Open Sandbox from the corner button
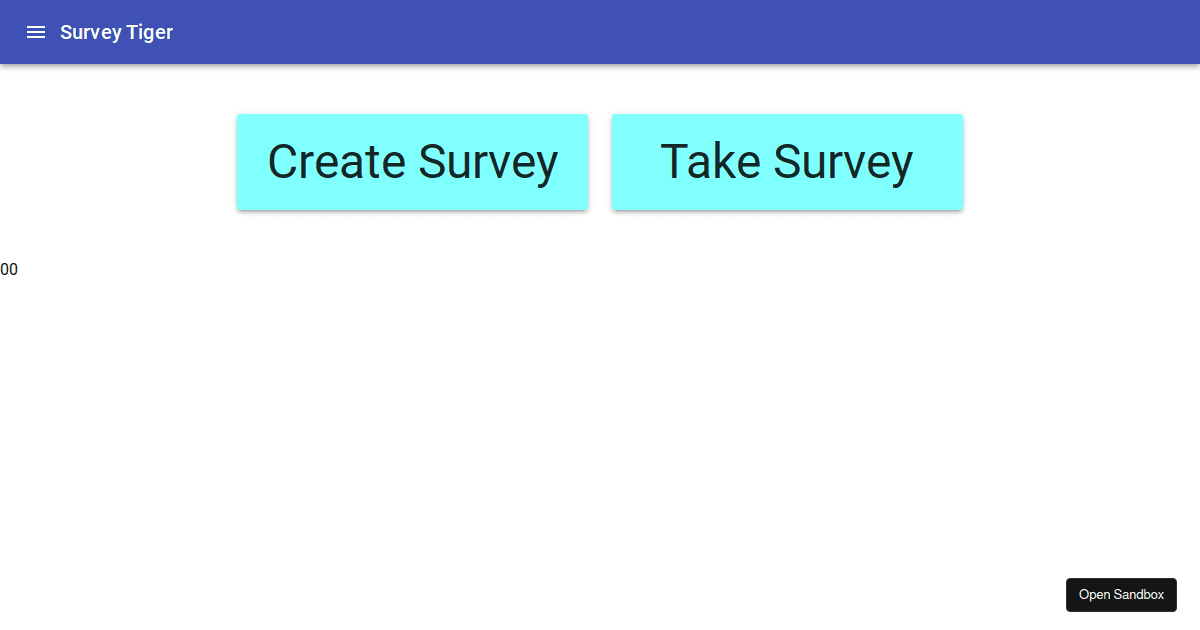1200x630 pixels. click(x=1121, y=594)
